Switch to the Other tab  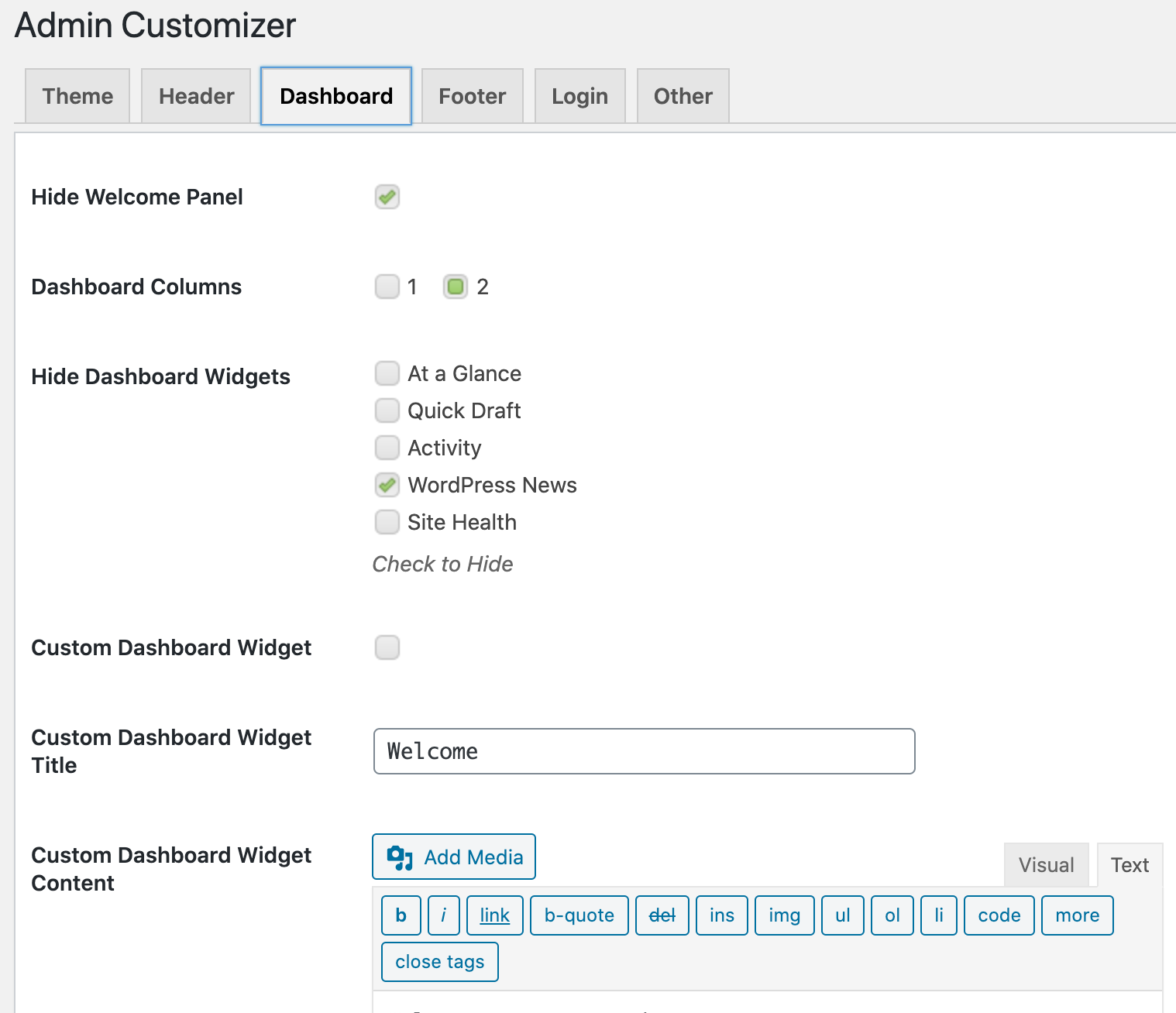(x=683, y=96)
